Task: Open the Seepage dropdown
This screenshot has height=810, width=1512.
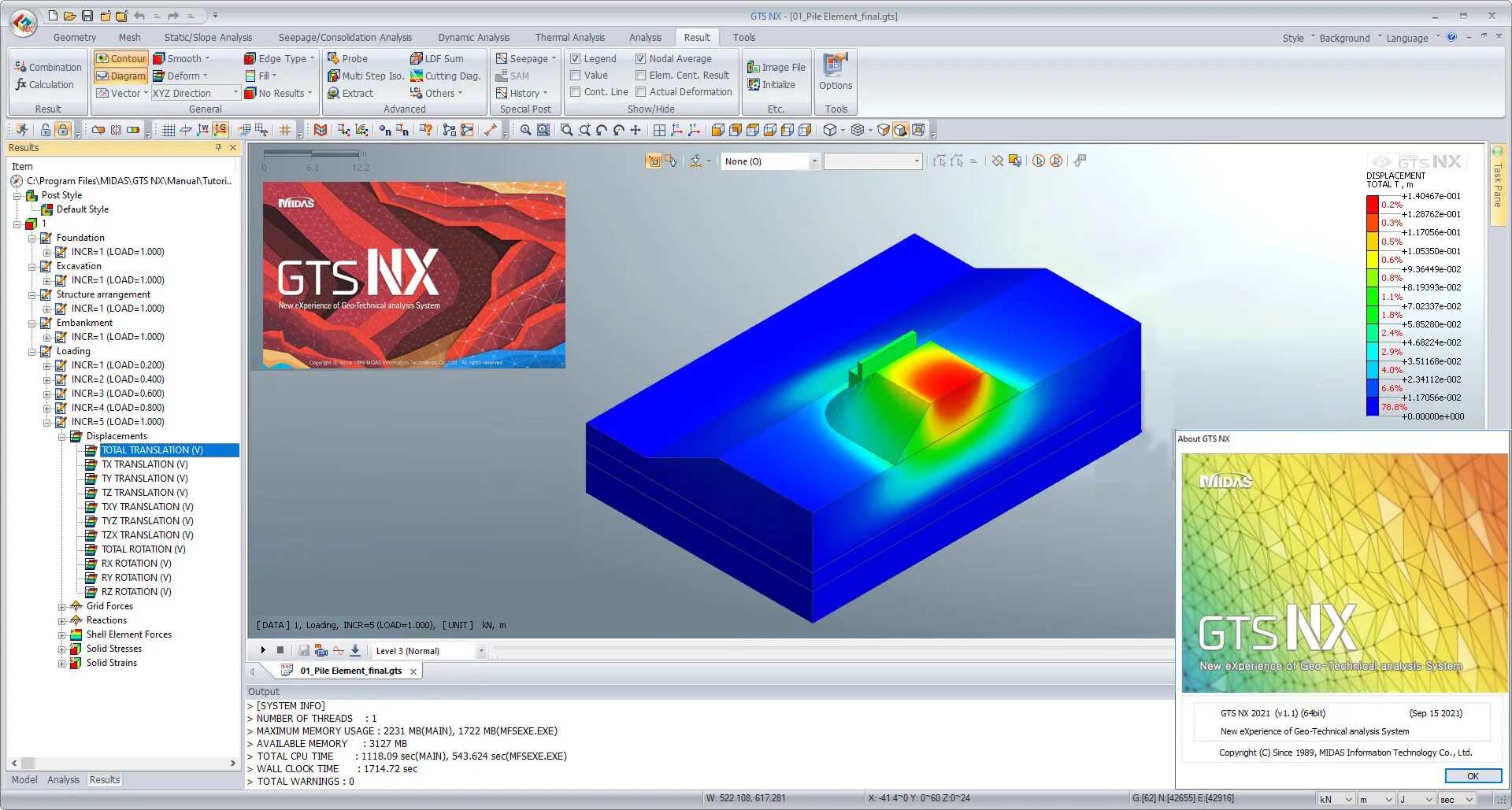Action: tap(526, 58)
